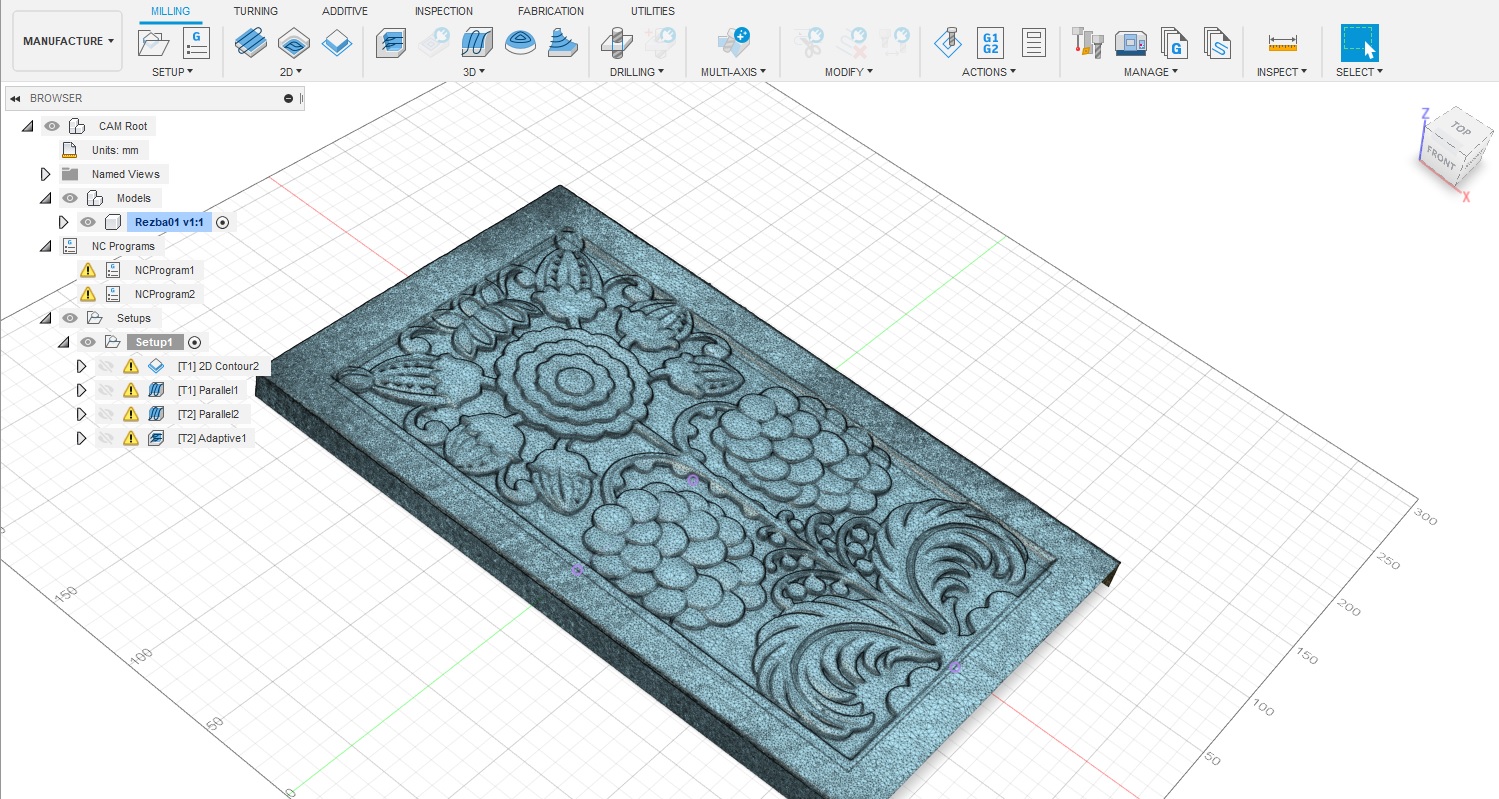This screenshot has height=799, width=1499.
Task: Show the hidden 2D Contour2 operation
Action: click(x=106, y=366)
